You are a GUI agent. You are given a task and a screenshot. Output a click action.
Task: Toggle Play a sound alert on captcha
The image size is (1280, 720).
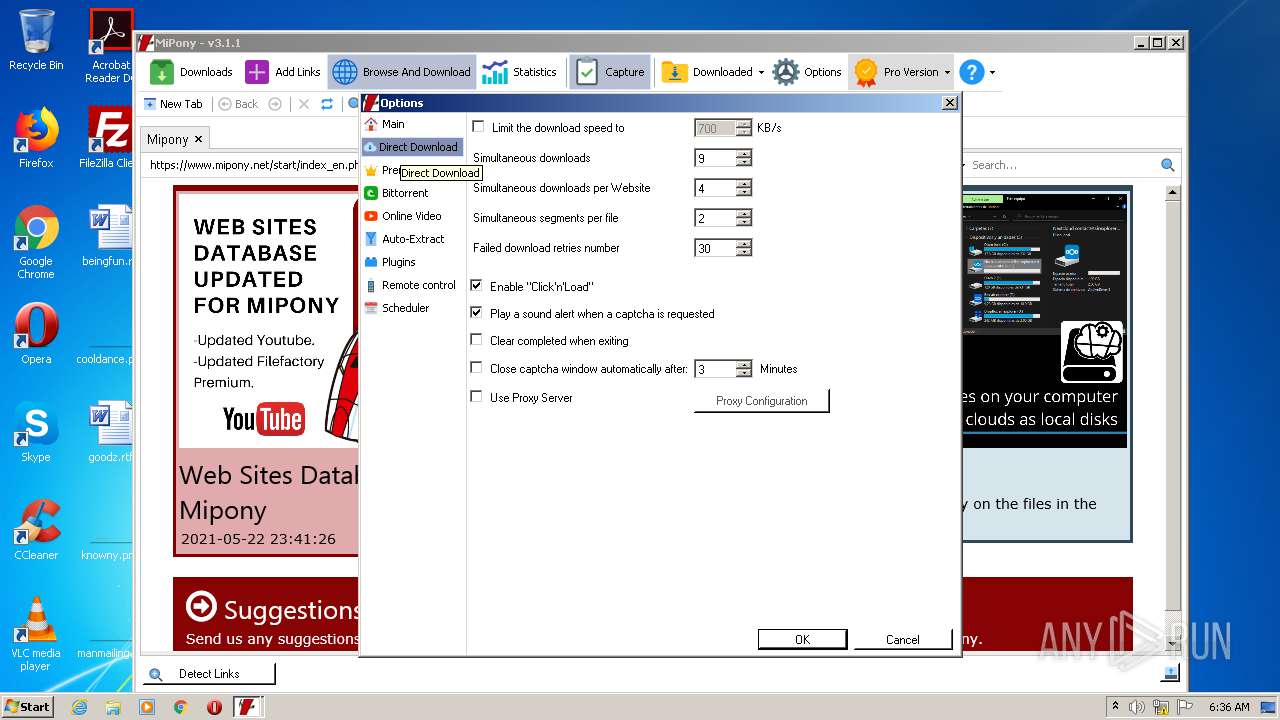tap(477, 313)
